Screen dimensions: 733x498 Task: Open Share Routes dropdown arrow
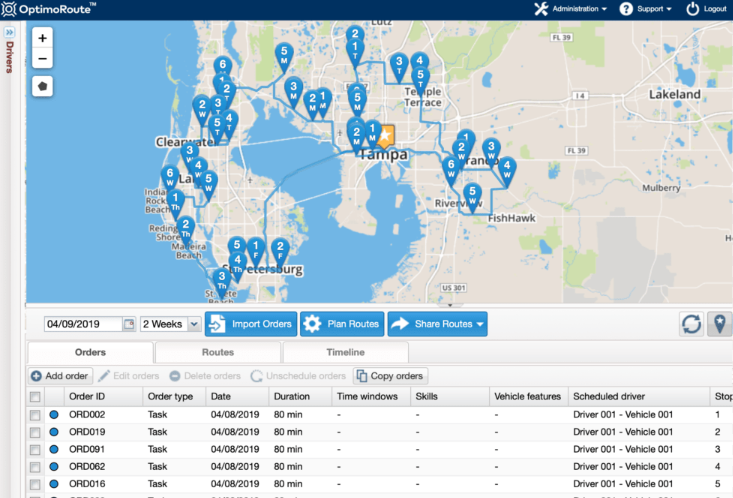480,324
